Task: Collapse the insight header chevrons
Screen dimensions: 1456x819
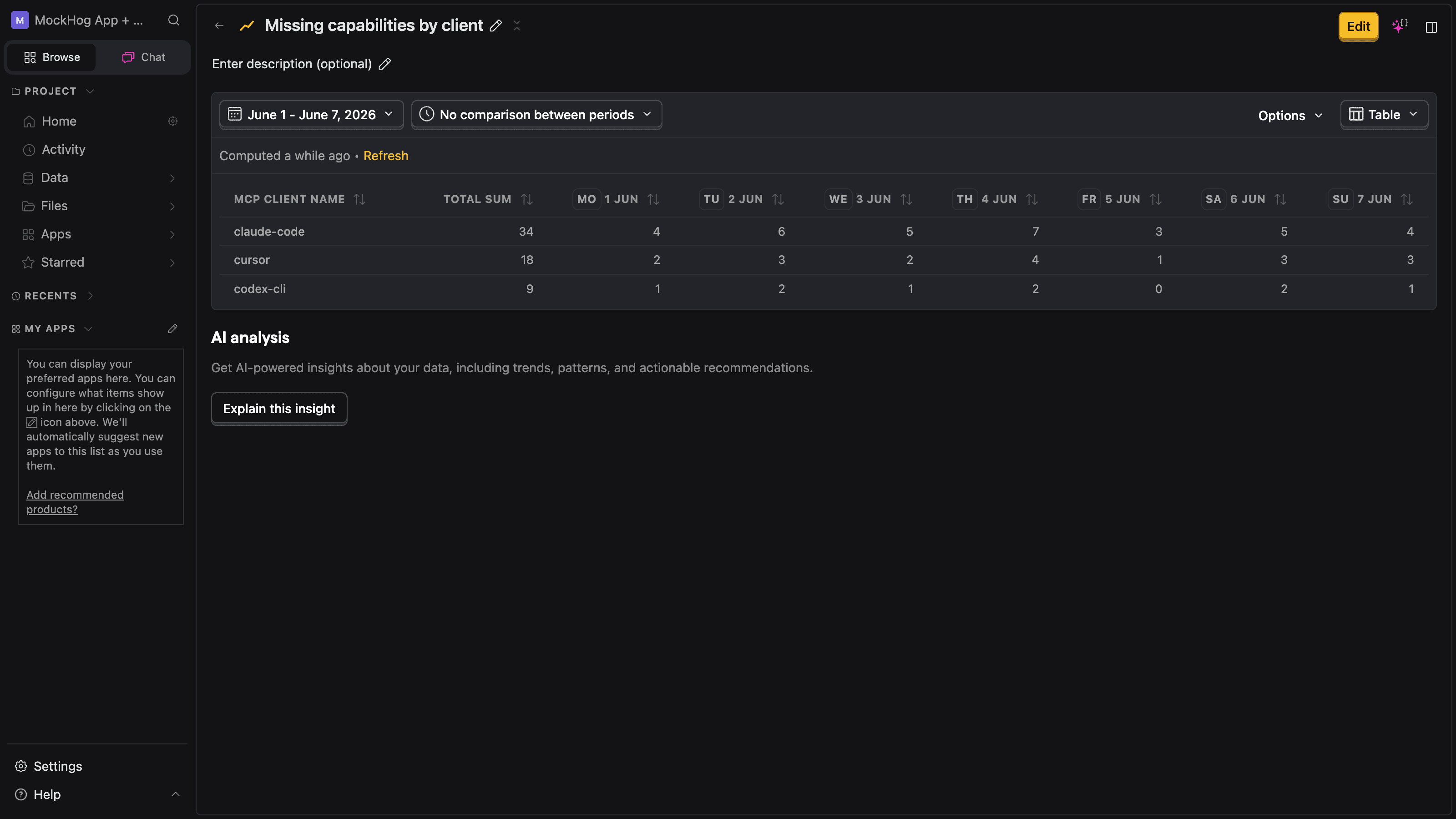Action: pos(516,25)
